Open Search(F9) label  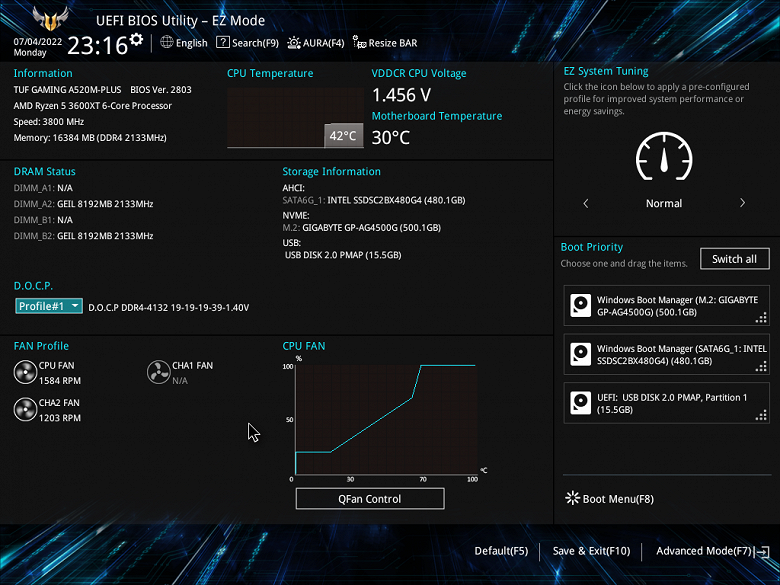click(255, 43)
